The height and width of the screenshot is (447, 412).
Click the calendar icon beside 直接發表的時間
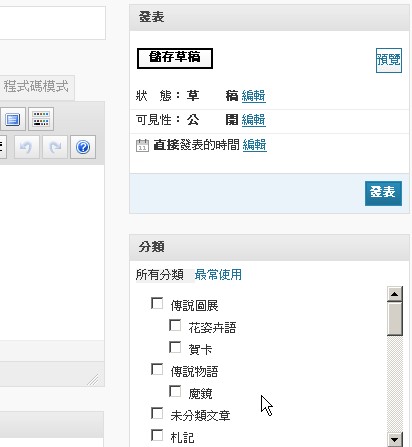click(142, 146)
